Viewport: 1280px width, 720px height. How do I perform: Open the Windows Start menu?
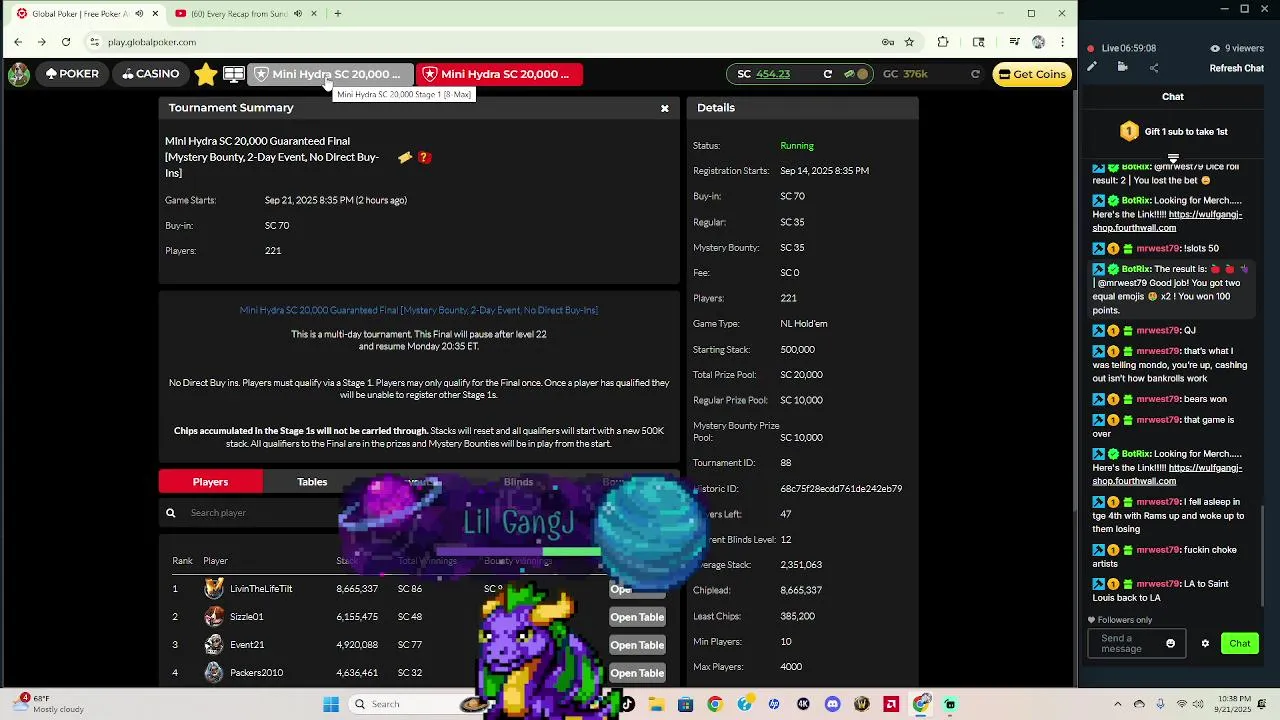(331, 704)
